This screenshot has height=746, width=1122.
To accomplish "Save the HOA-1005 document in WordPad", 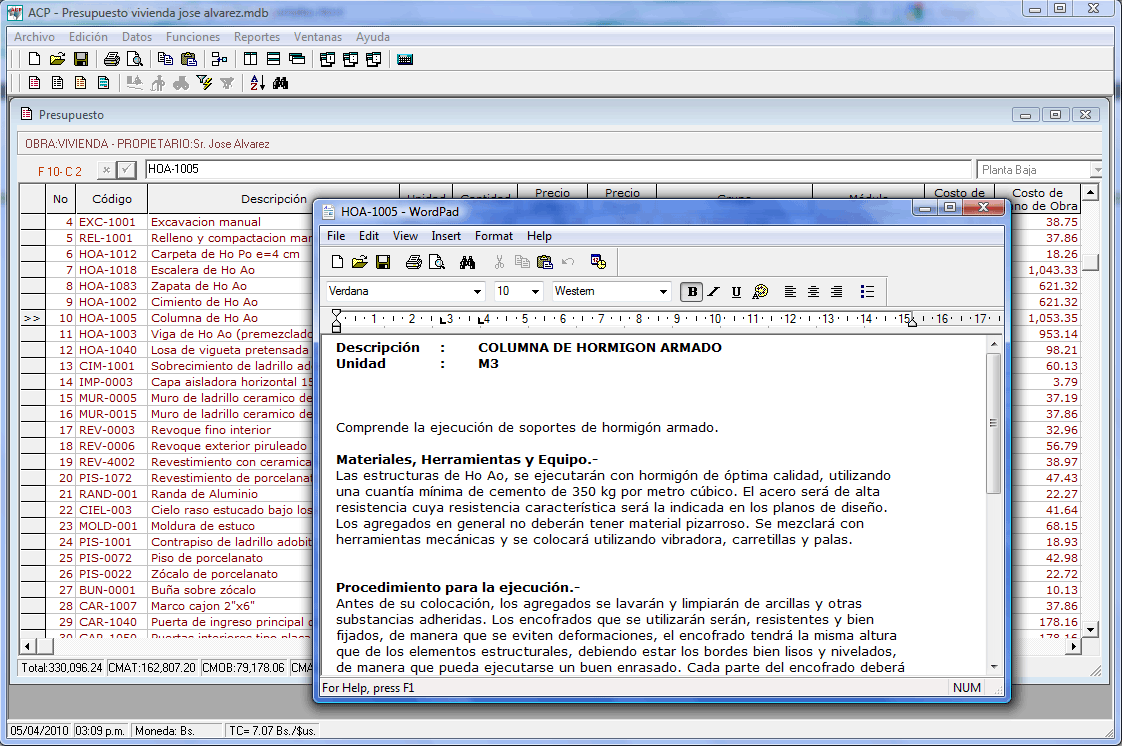I will [x=384, y=262].
